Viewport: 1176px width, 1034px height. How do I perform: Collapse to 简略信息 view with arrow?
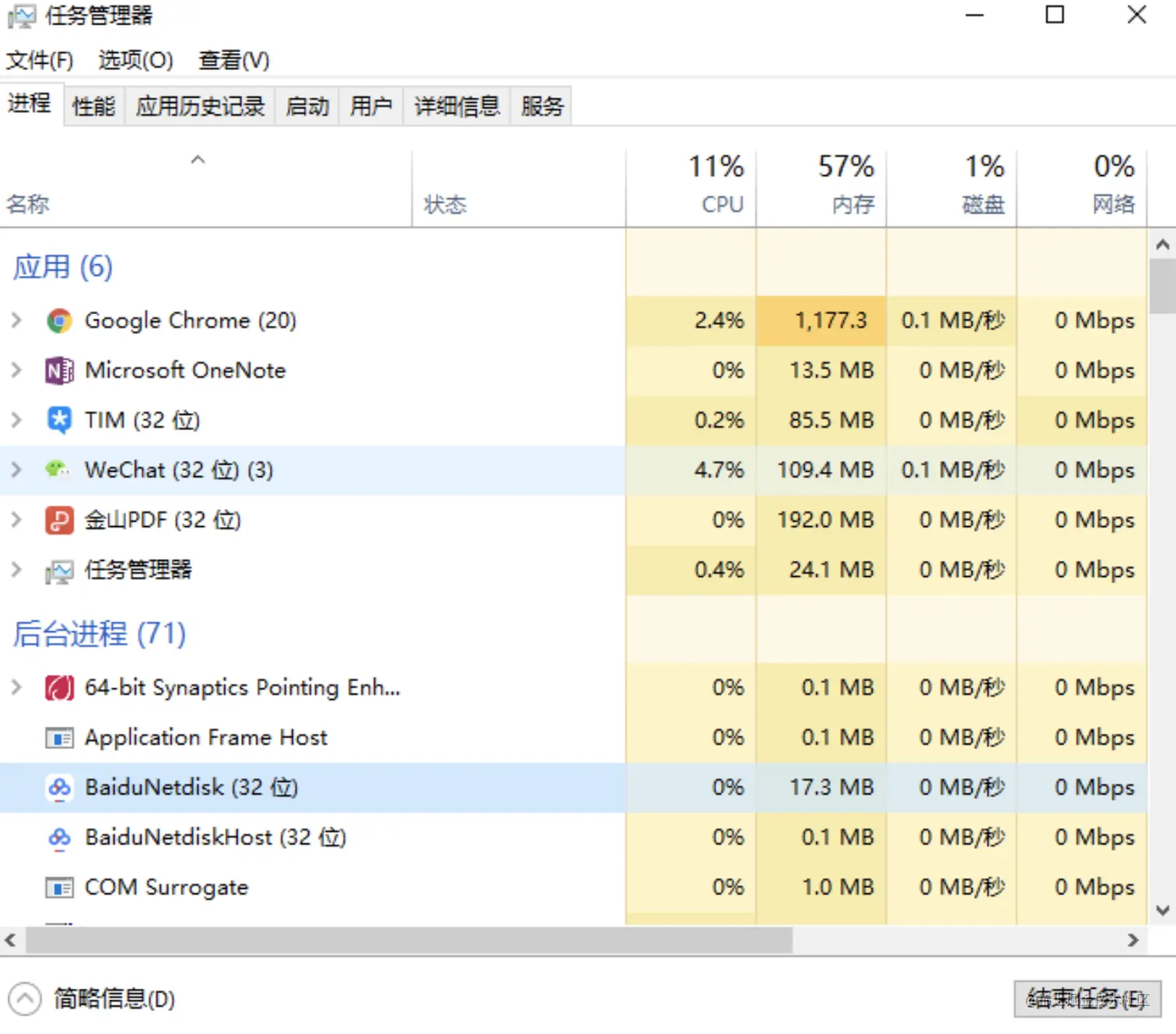pyautogui.click(x=24, y=999)
